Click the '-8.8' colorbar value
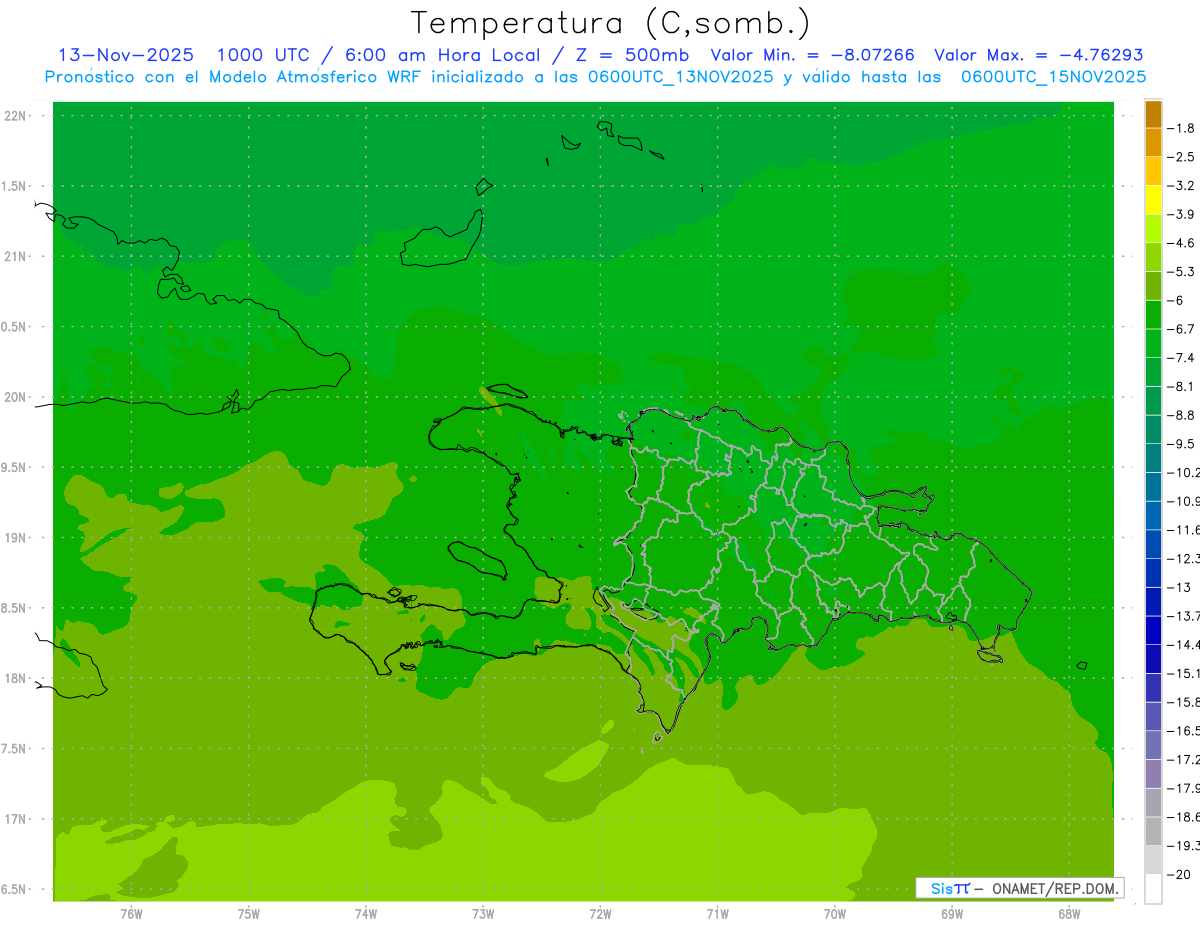 [x=1183, y=415]
